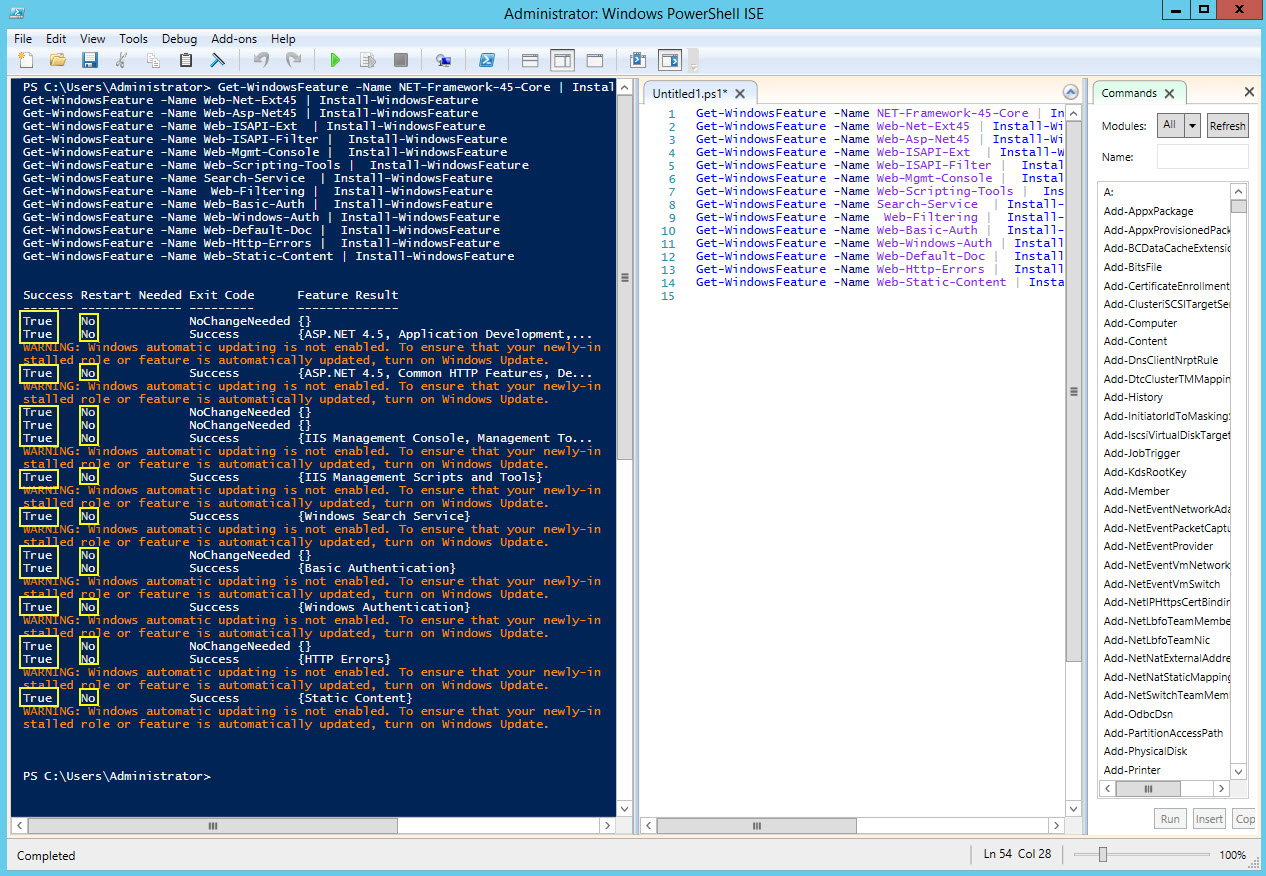Viewport: 1266px width, 876px height.
Task: Select the Run Selection toolbar icon
Action: click(x=369, y=60)
